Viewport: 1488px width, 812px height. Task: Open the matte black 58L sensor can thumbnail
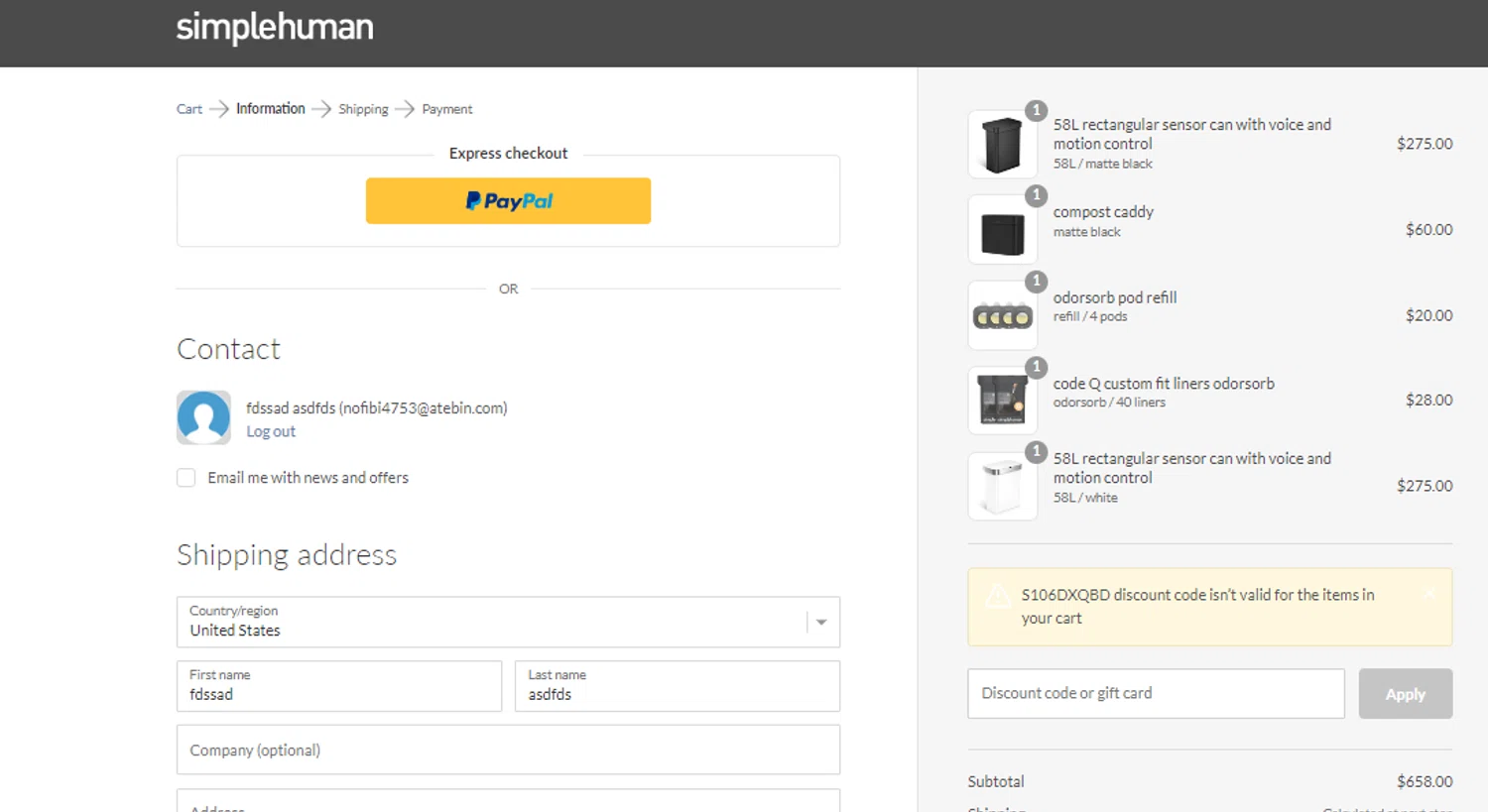point(1002,144)
